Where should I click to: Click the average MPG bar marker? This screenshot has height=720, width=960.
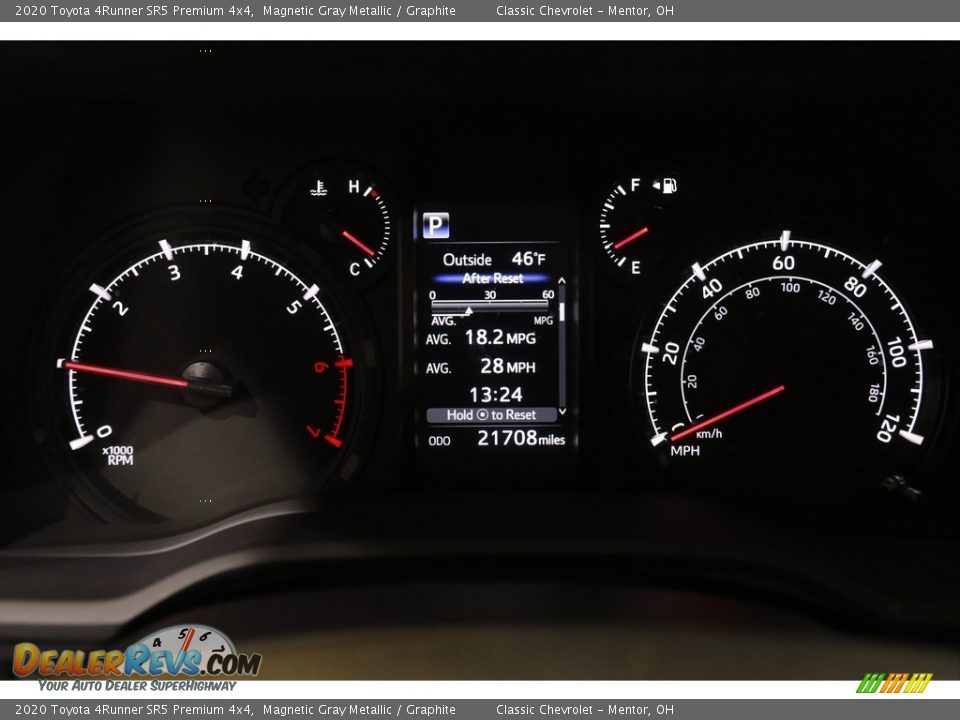tap(468, 311)
